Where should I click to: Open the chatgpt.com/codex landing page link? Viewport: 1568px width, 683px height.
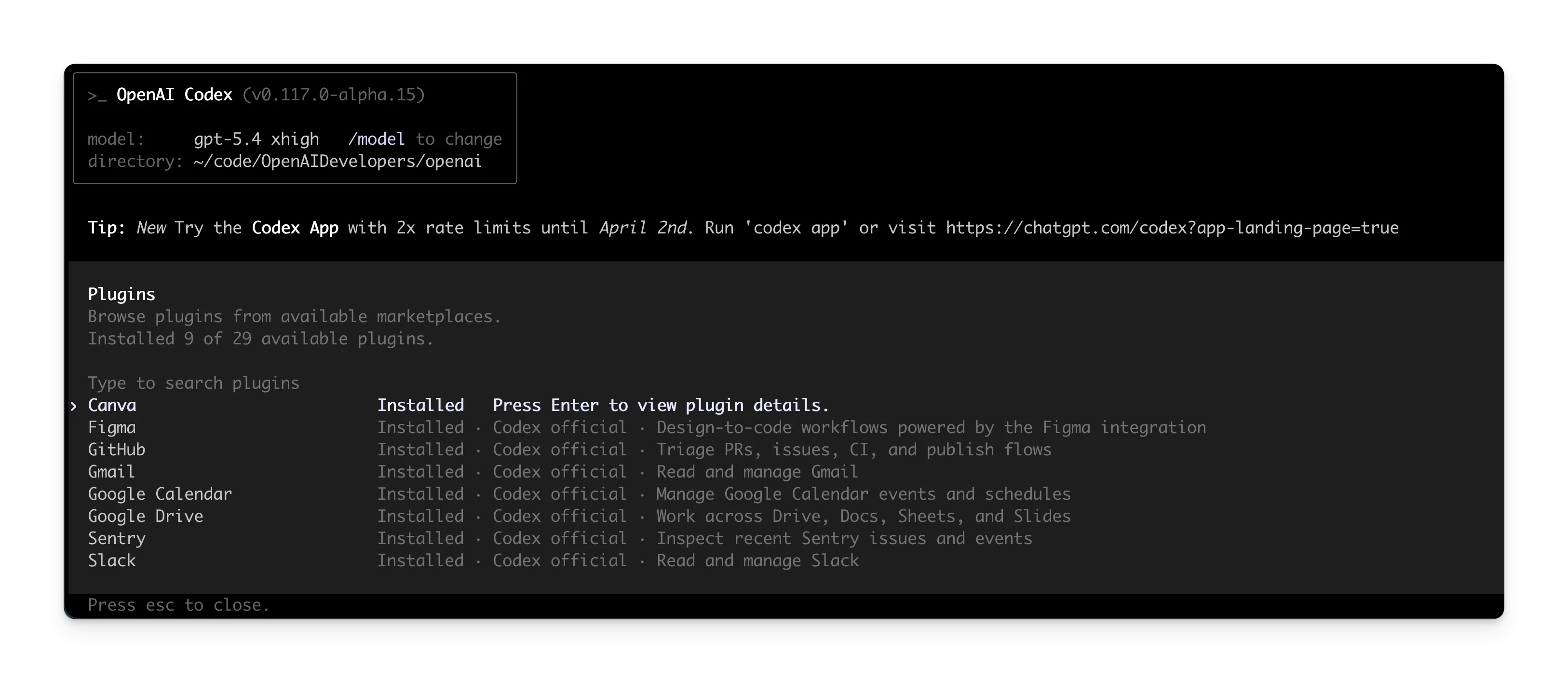pos(1172,228)
